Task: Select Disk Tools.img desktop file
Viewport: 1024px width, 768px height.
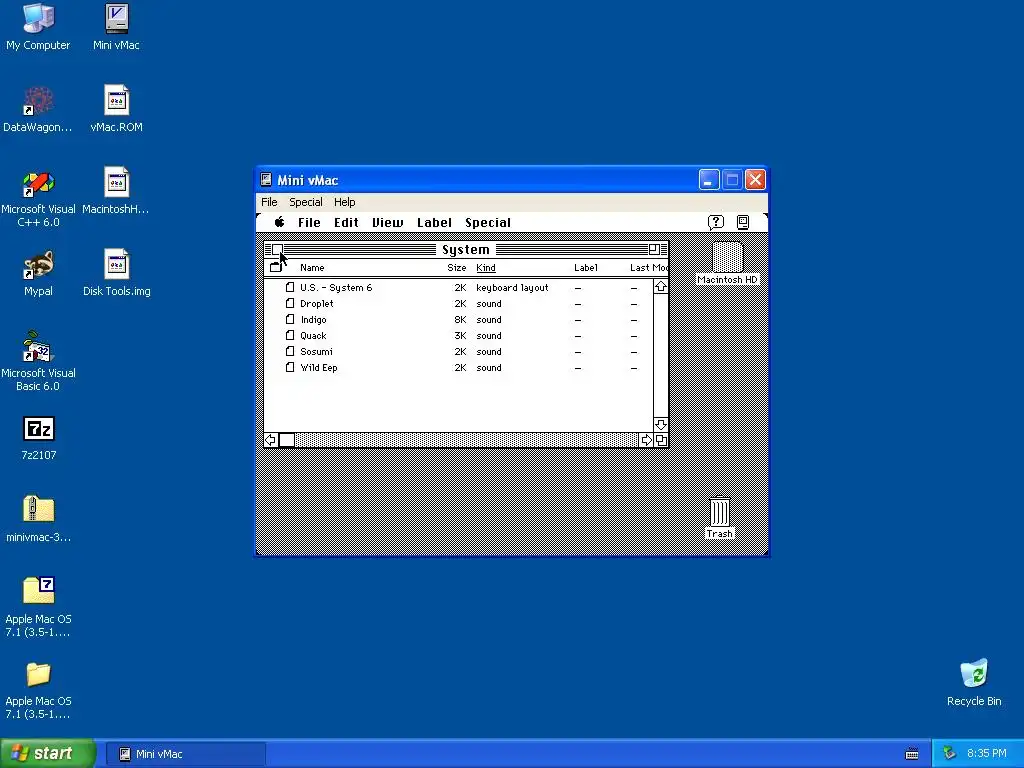Action: [116, 265]
